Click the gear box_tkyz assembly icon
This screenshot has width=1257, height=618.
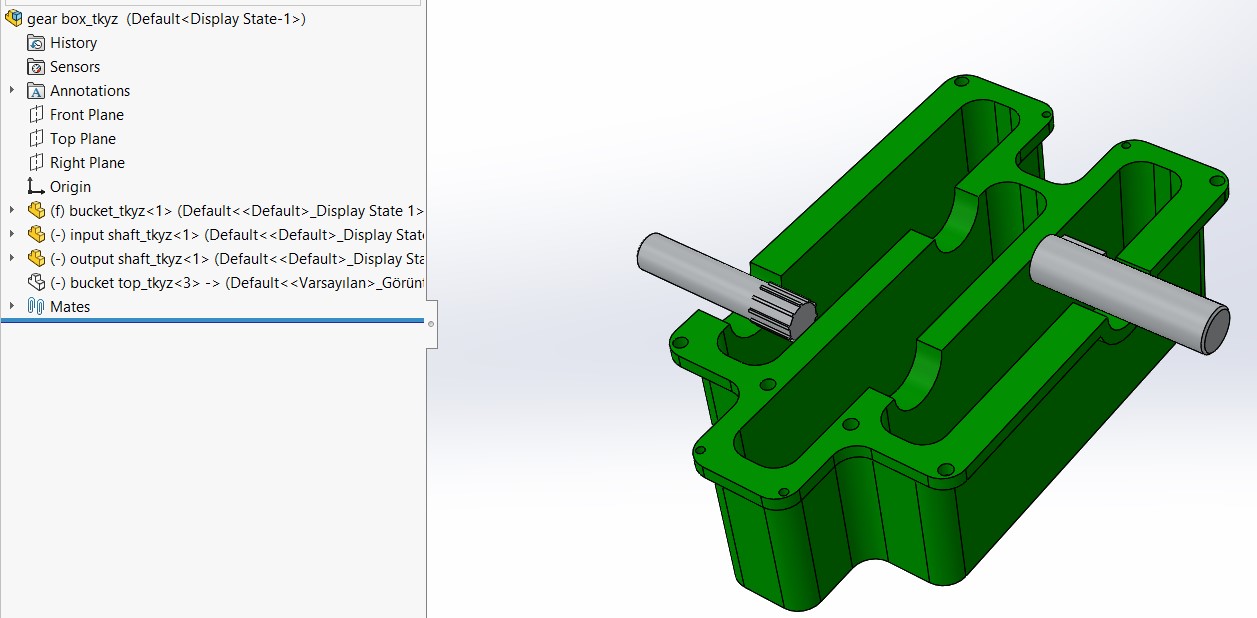pyautogui.click(x=13, y=18)
